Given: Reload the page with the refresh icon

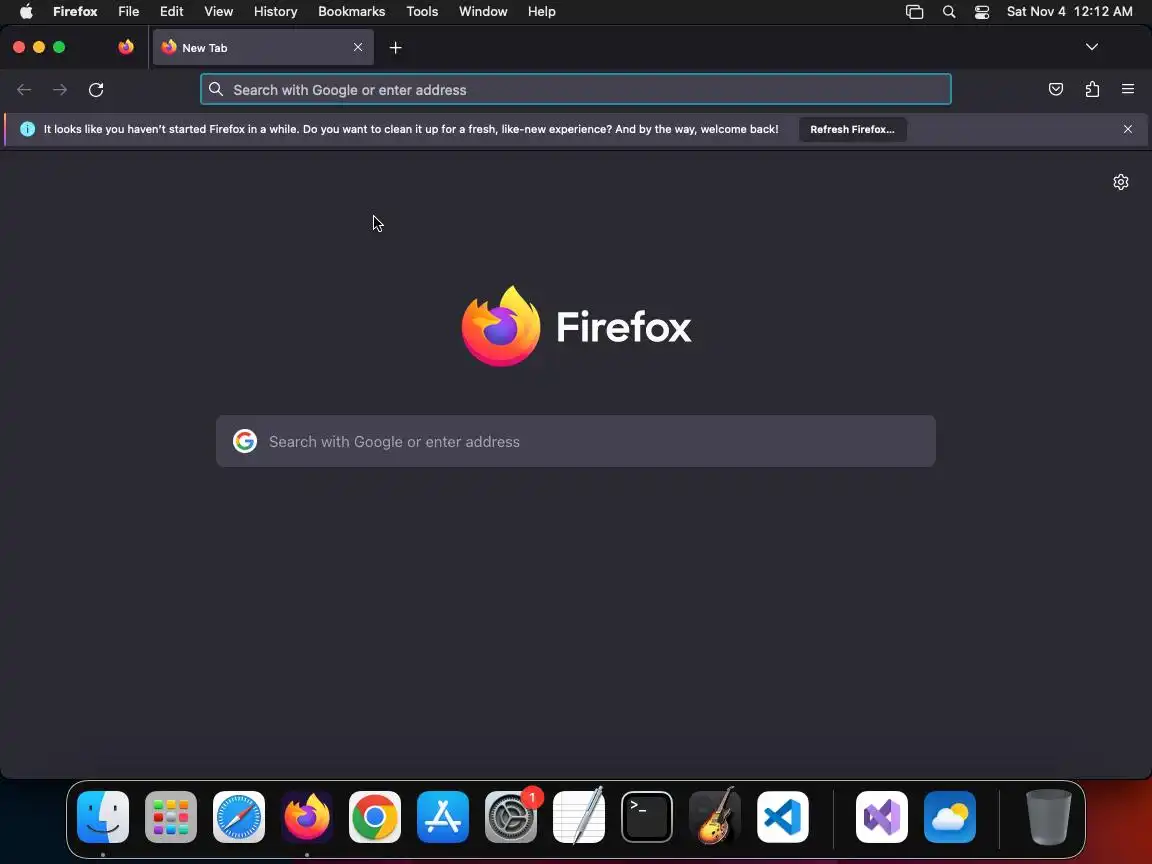Looking at the screenshot, I should point(96,90).
